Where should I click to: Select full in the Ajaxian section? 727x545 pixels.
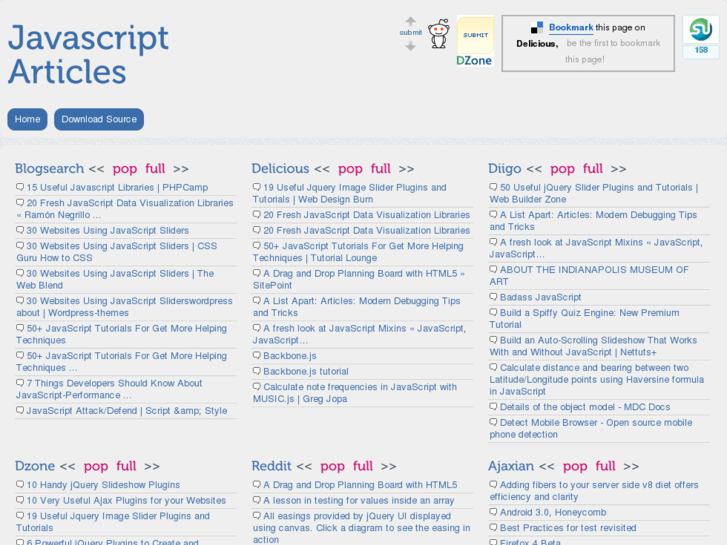pyautogui.click(x=606, y=466)
